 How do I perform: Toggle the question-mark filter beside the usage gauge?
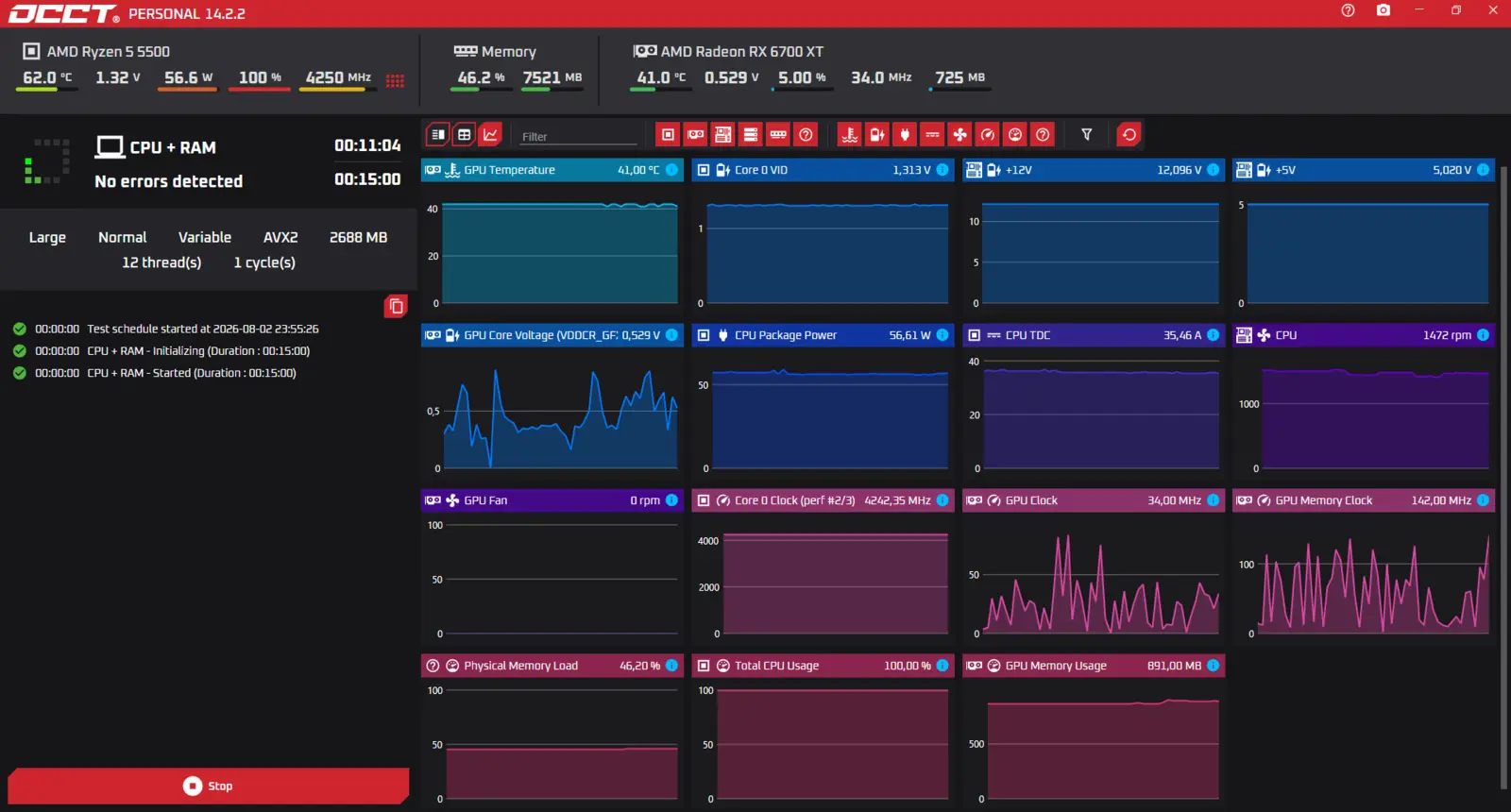coord(1043,135)
